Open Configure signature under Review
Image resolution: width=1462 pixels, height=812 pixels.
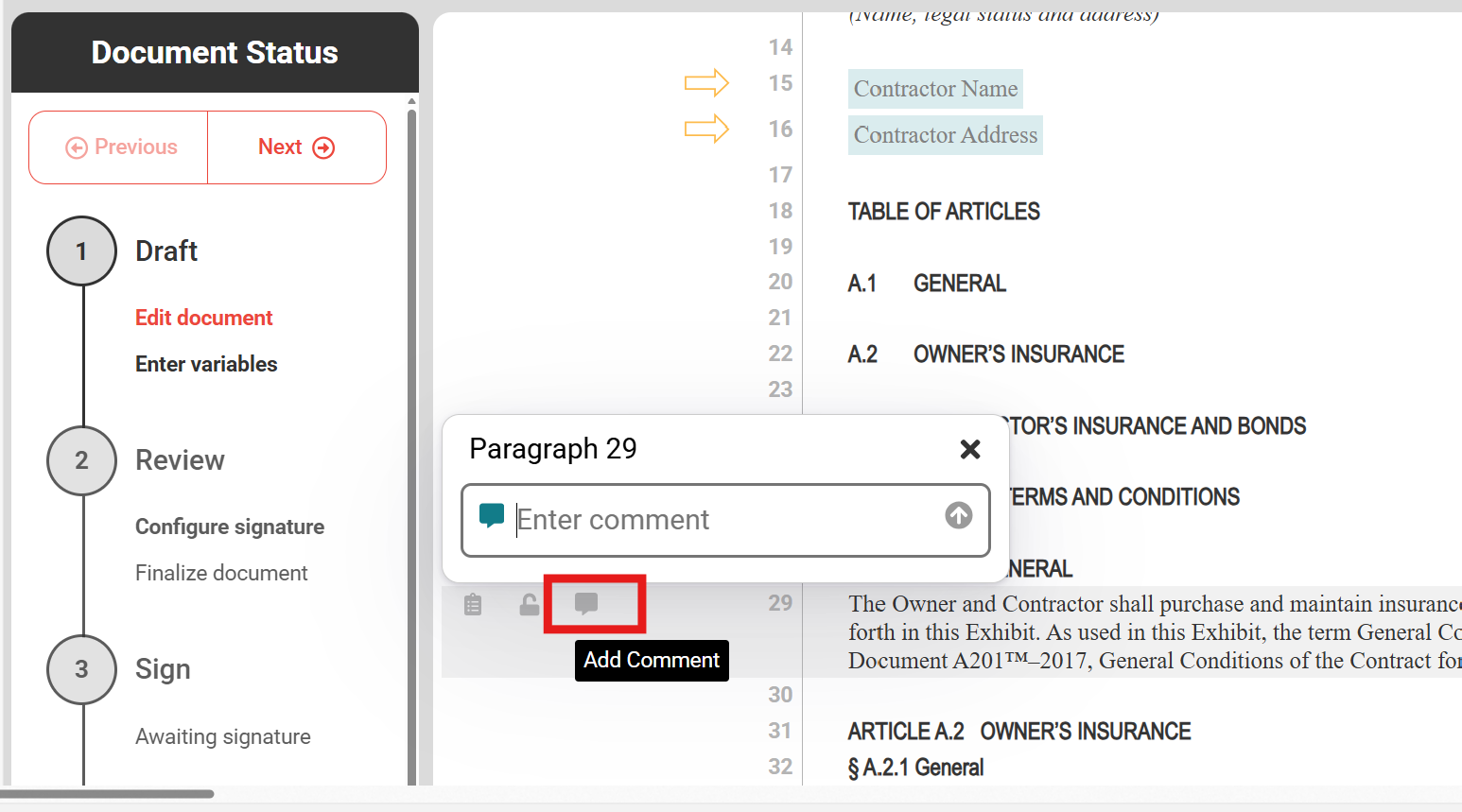tap(229, 527)
